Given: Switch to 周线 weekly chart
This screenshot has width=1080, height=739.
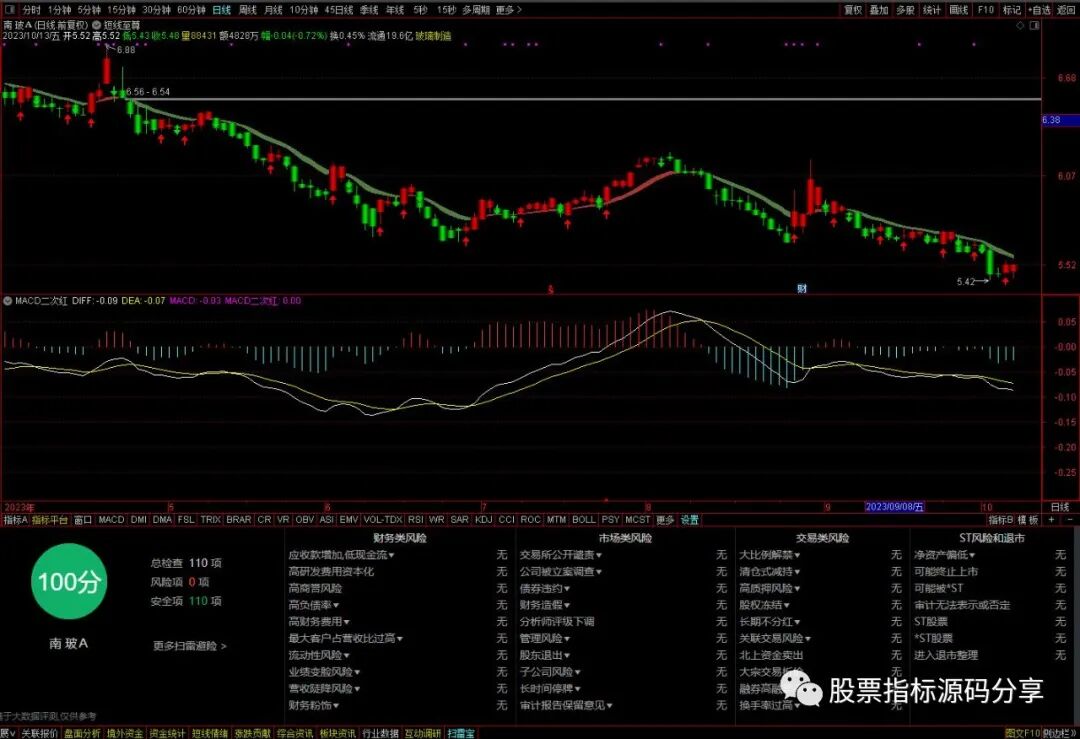Looking at the screenshot, I should click(x=248, y=10).
